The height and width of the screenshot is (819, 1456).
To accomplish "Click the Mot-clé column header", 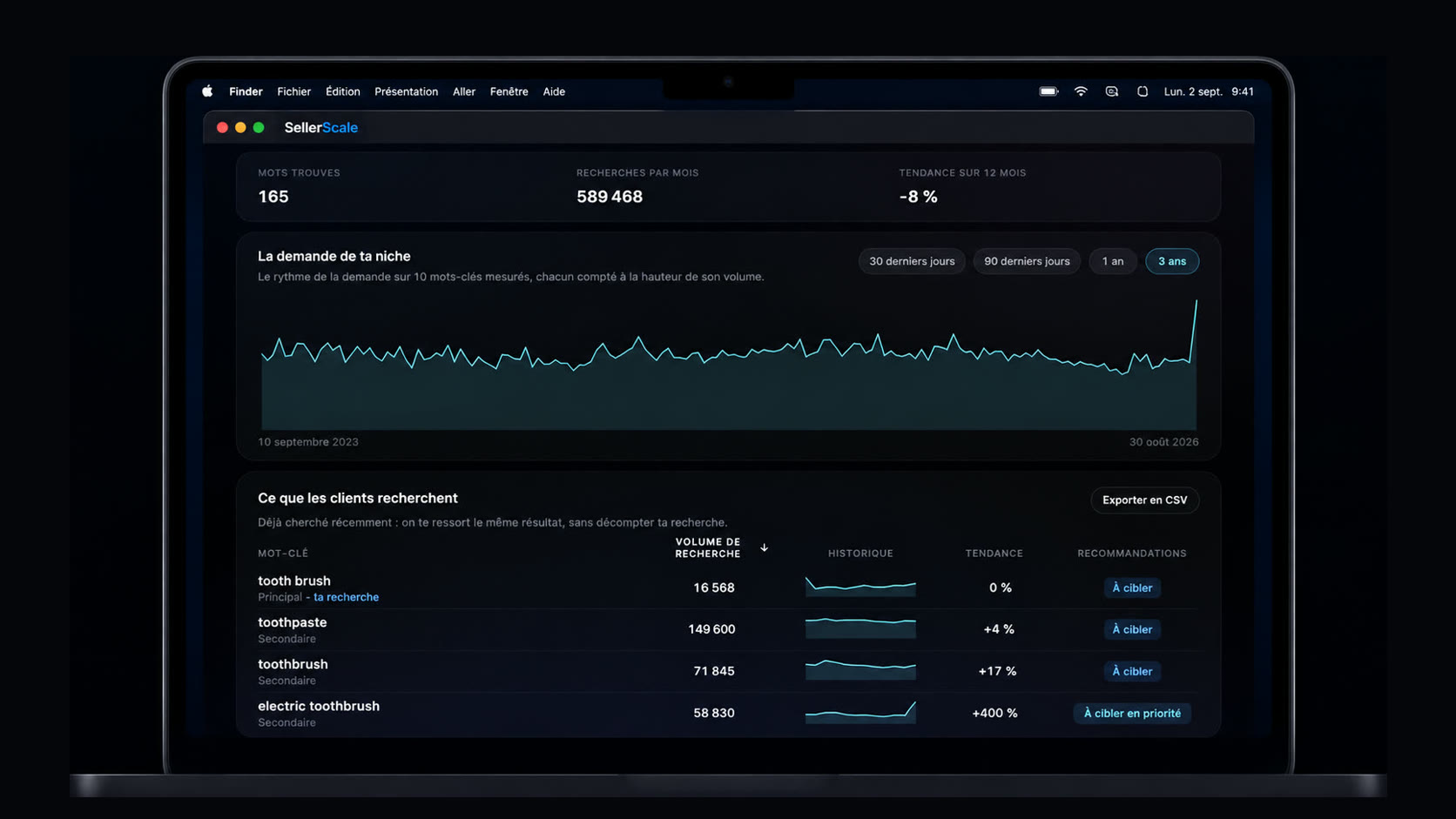I will tap(283, 554).
